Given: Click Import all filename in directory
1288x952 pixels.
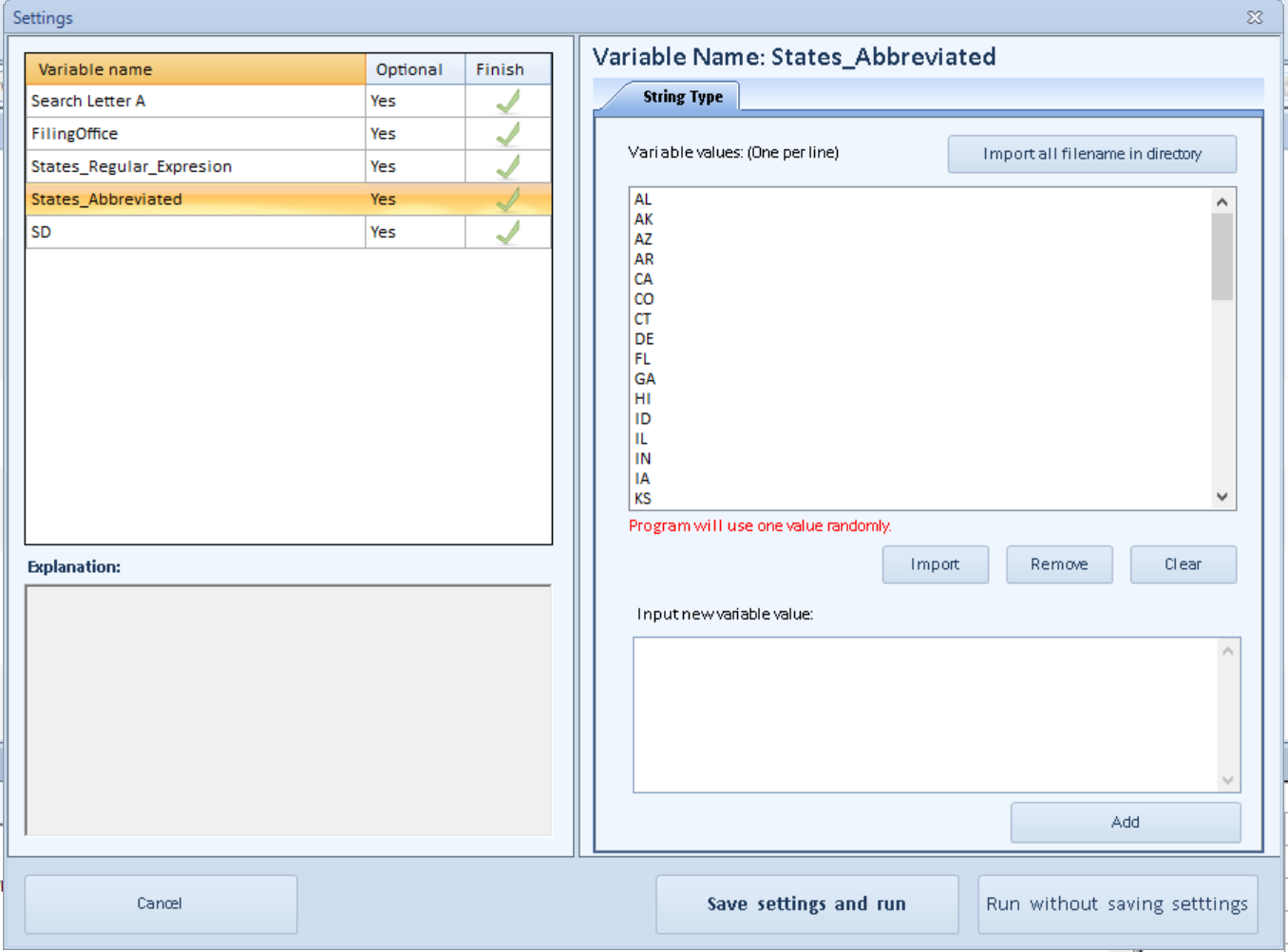Looking at the screenshot, I should coord(1091,154).
